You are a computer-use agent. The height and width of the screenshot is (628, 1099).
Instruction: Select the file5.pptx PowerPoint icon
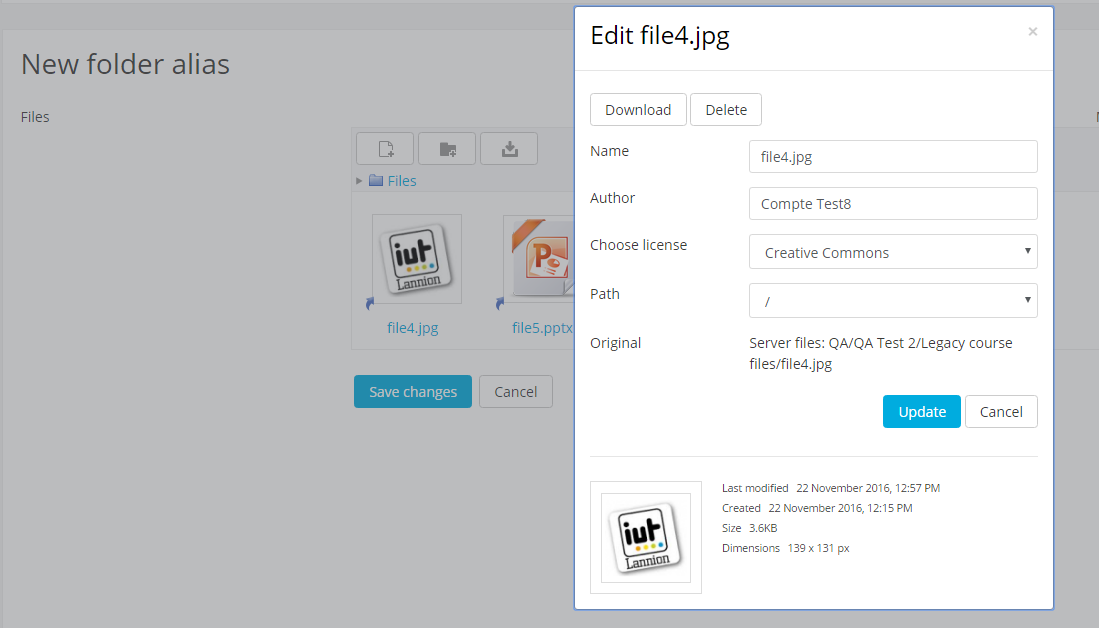538,259
